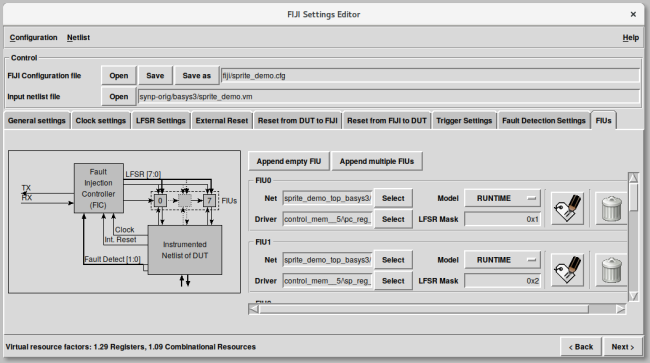
Task: Click Open for FIJI Configuration file
Action: click(x=119, y=76)
